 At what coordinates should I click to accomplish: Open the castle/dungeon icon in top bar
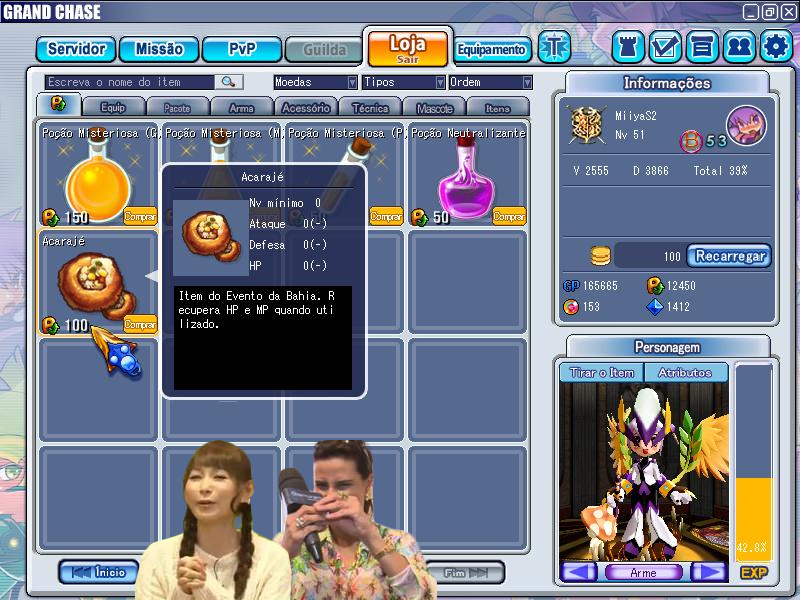[x=628, y=47]
